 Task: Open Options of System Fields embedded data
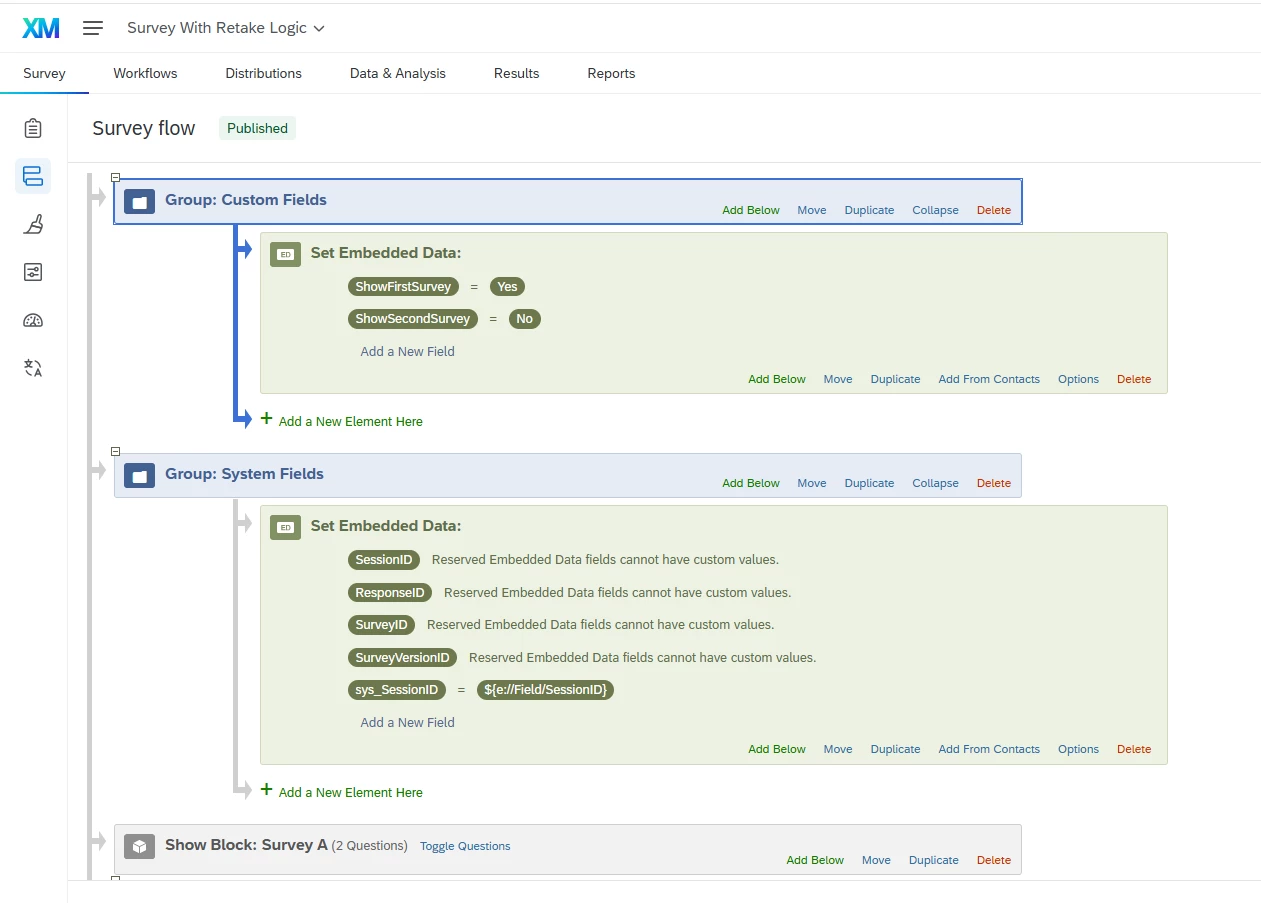pyautogui.click(x=1078, y=749)
